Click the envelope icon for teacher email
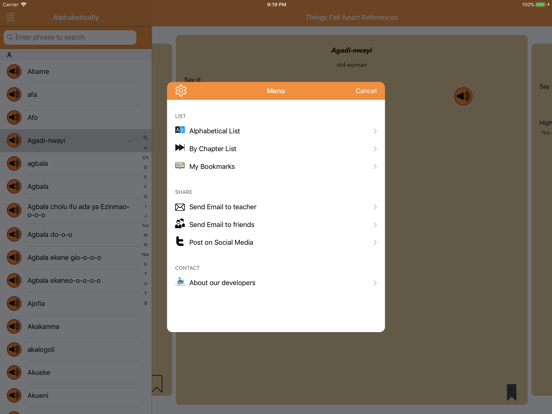The height and width of the screenshot is (414, 552). click(x=180, y=207)
